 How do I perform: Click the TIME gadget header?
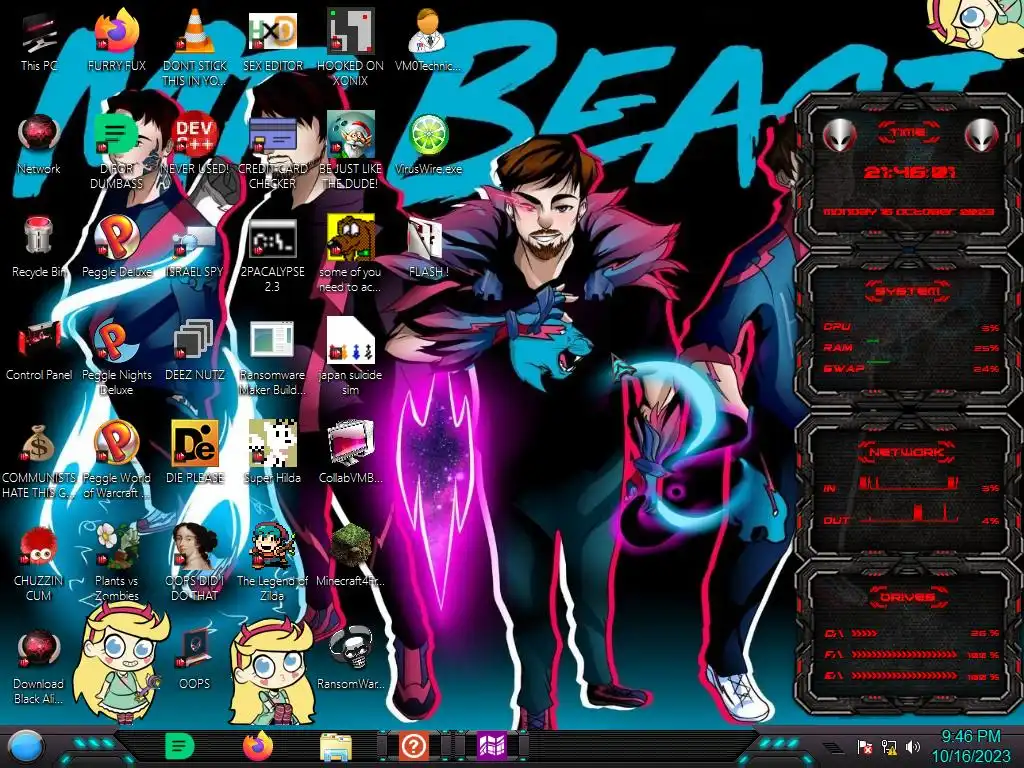pyautogui.click(x=909, y=133)
